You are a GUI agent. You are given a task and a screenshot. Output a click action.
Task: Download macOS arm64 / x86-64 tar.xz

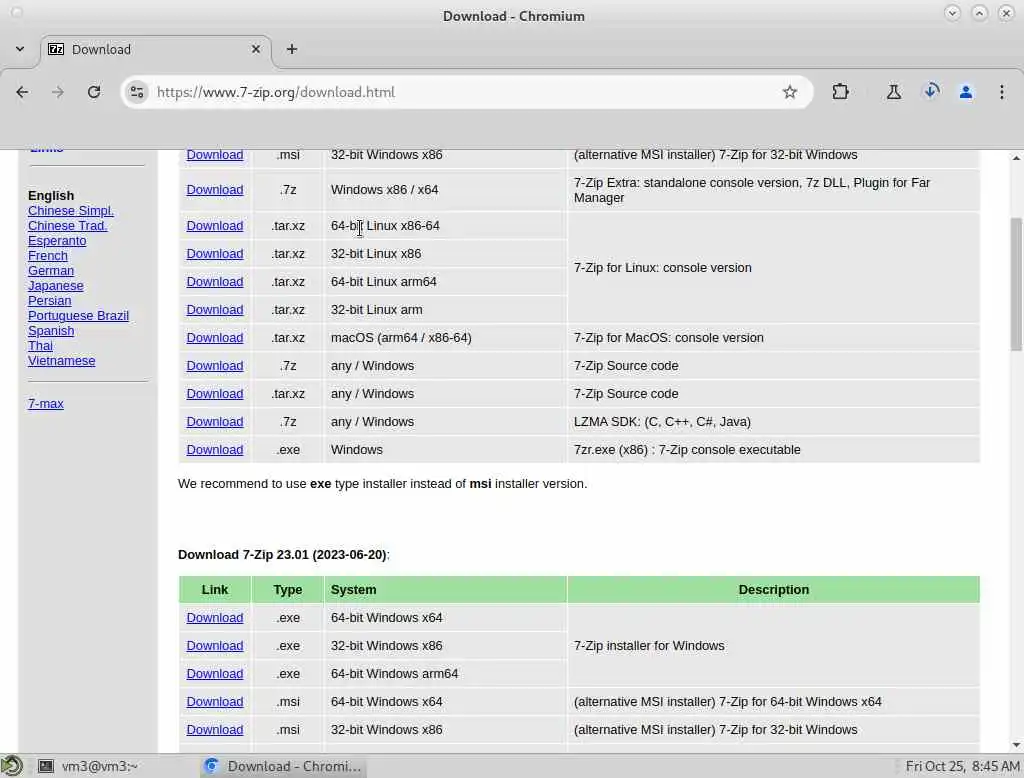pyautogui.click(x=215, y=338)
